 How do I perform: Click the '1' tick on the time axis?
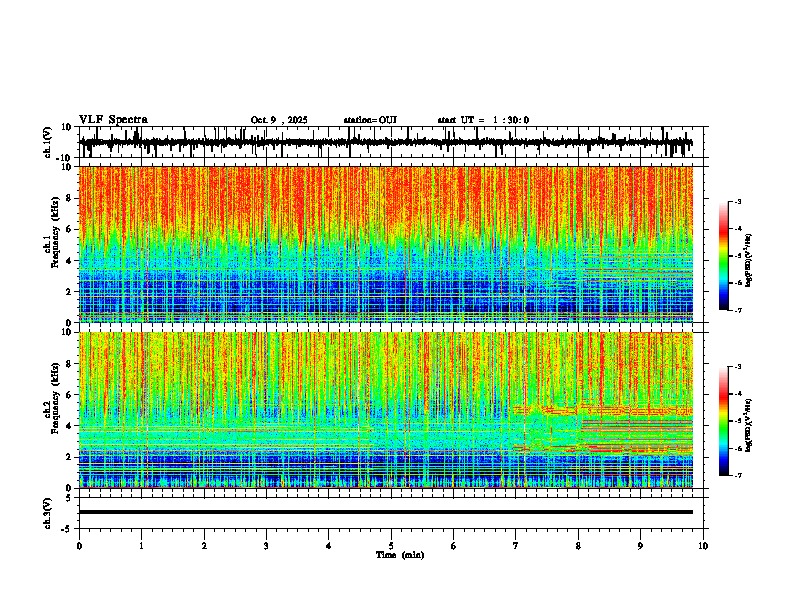(x=141, y=546)
